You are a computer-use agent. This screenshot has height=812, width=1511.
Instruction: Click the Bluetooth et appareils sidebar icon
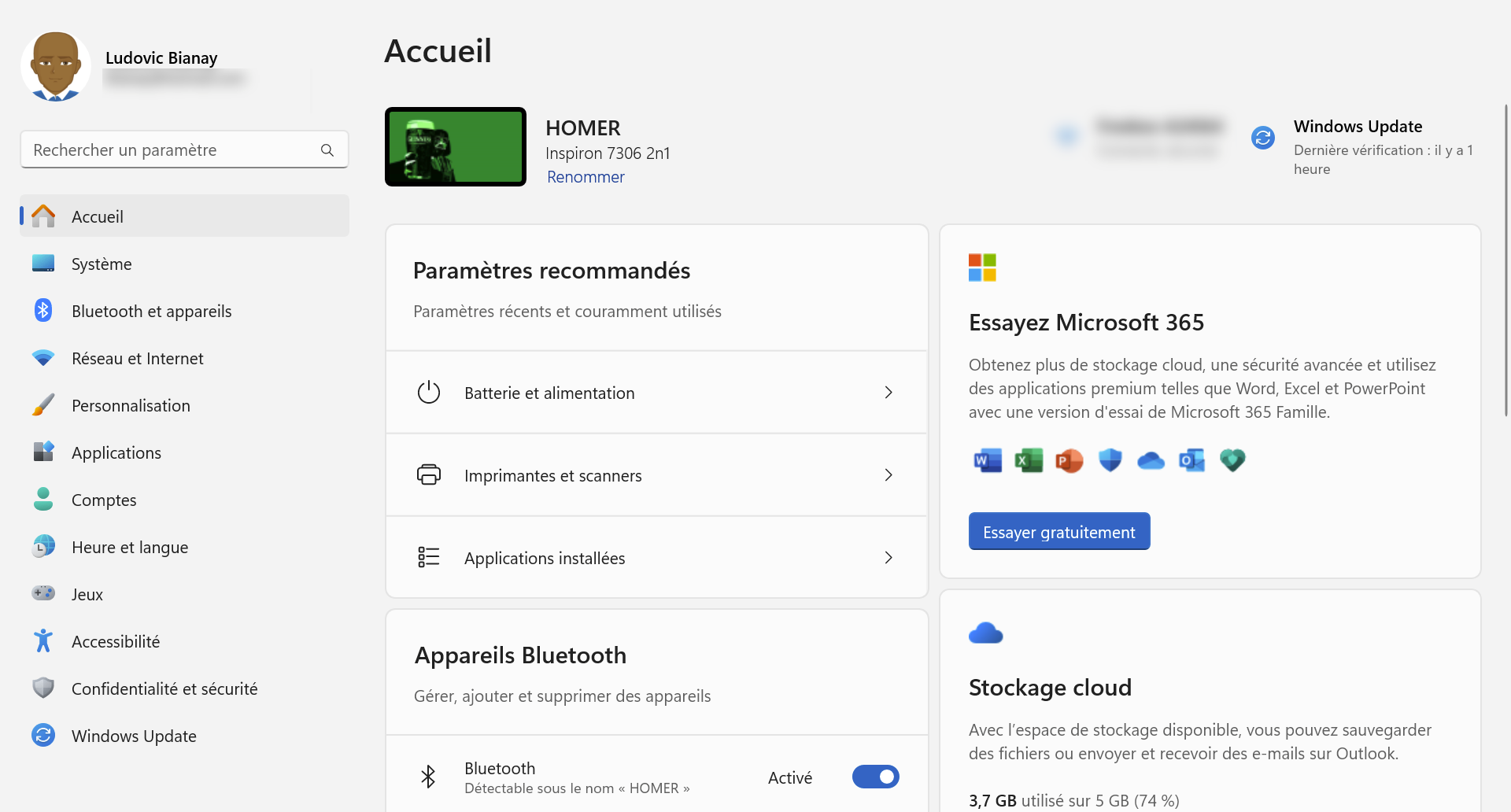(43, 311)
